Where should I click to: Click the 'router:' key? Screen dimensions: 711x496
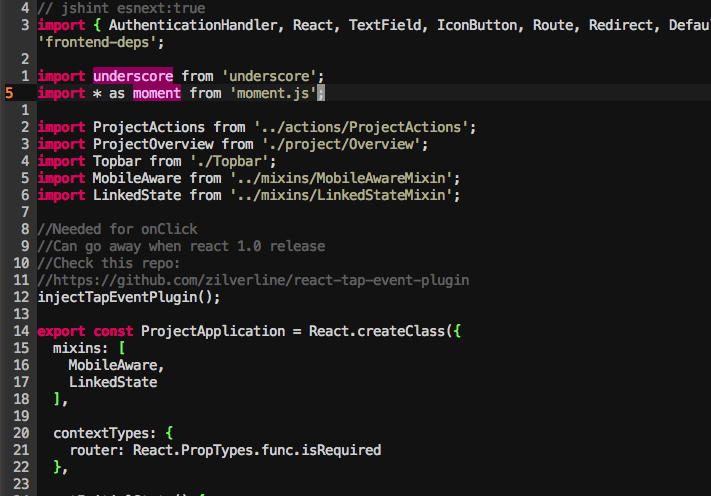97,450
